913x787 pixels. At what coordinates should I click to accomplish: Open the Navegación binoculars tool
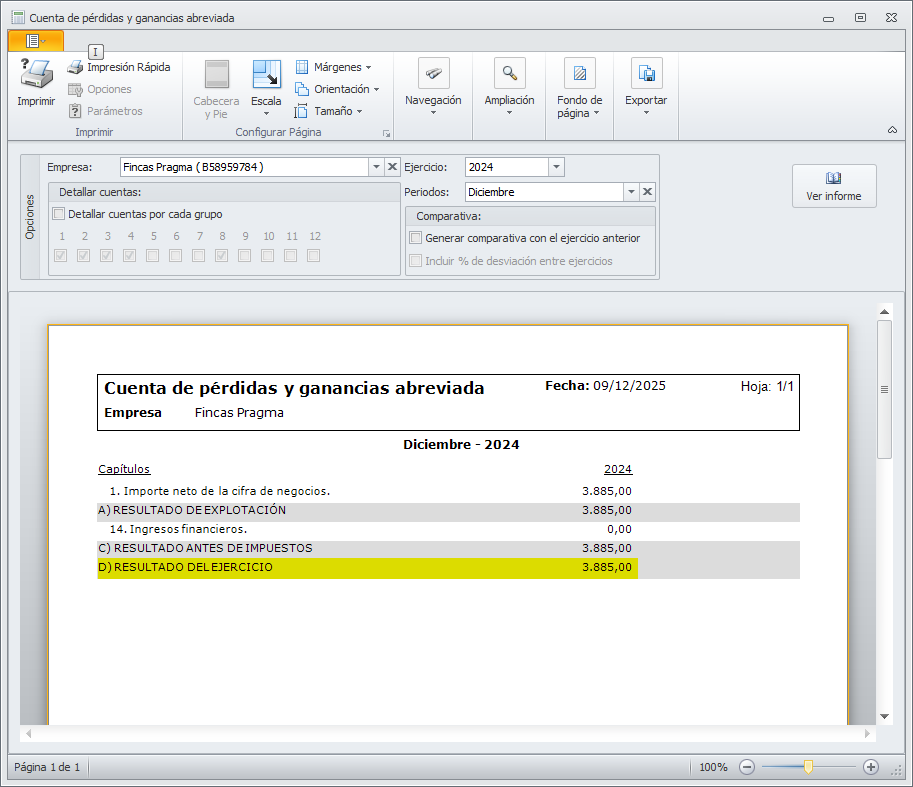tap(433, 74)
